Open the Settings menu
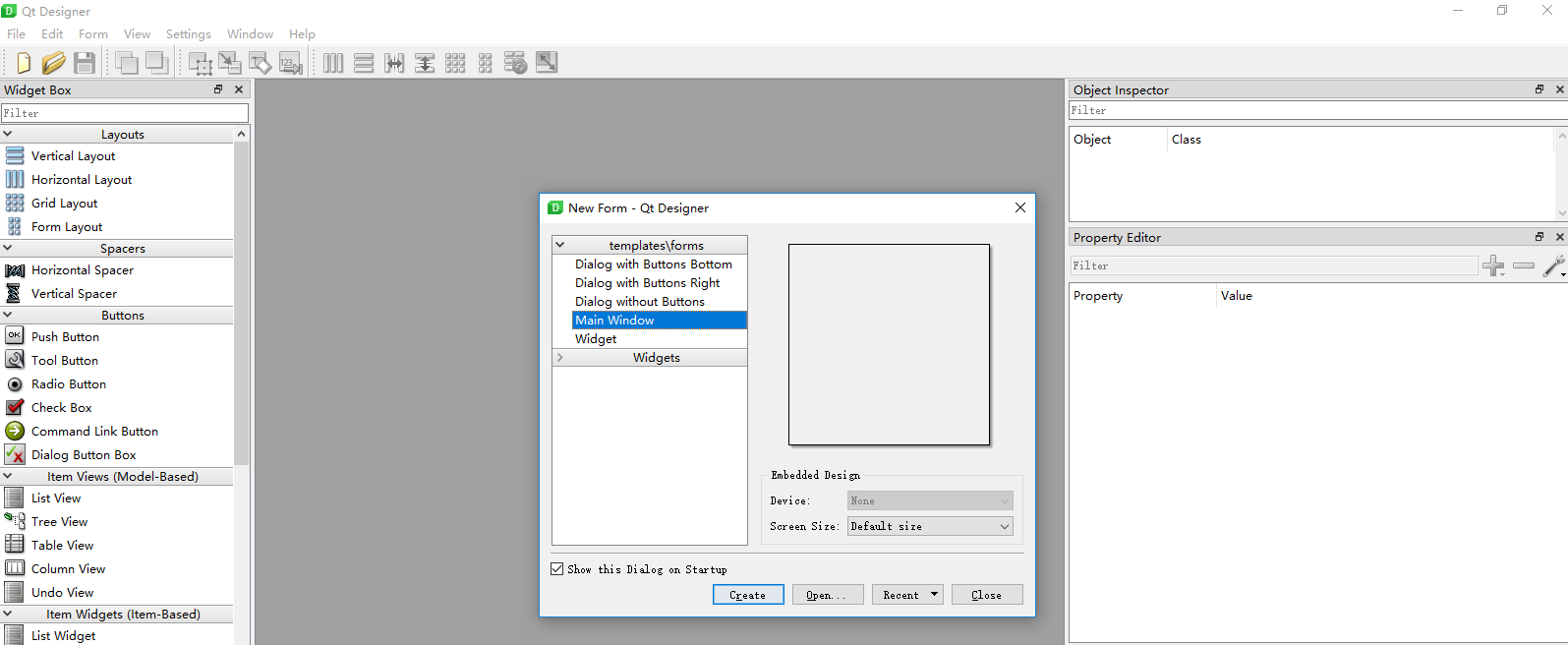1568x645 pixels. pos(189,33)
